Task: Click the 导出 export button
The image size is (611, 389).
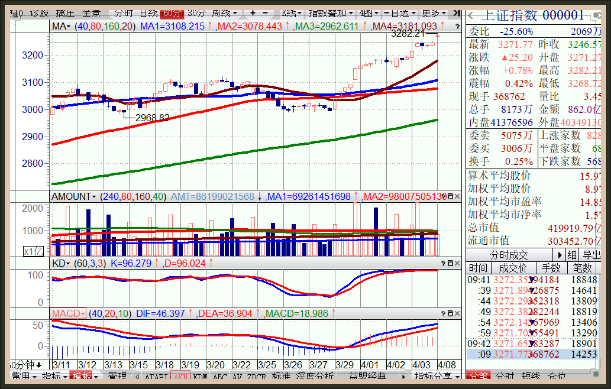Action: [x=591, y=255]
